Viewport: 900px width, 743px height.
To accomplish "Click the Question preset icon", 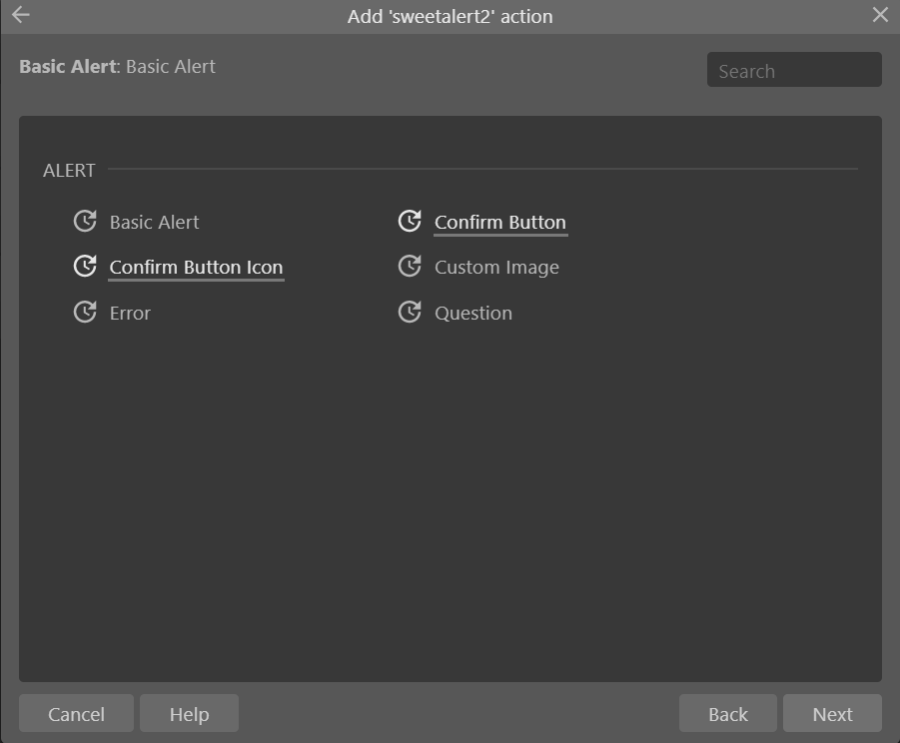I will (x=410, y=312).
